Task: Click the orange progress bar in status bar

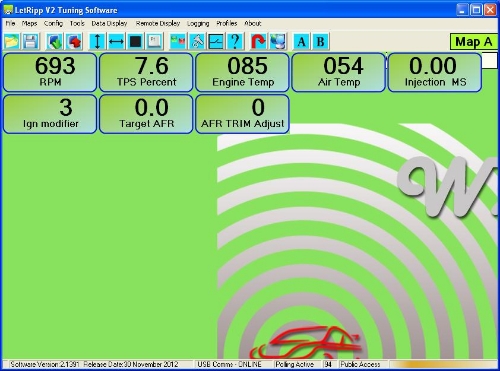Action: (x=443, y=364)
